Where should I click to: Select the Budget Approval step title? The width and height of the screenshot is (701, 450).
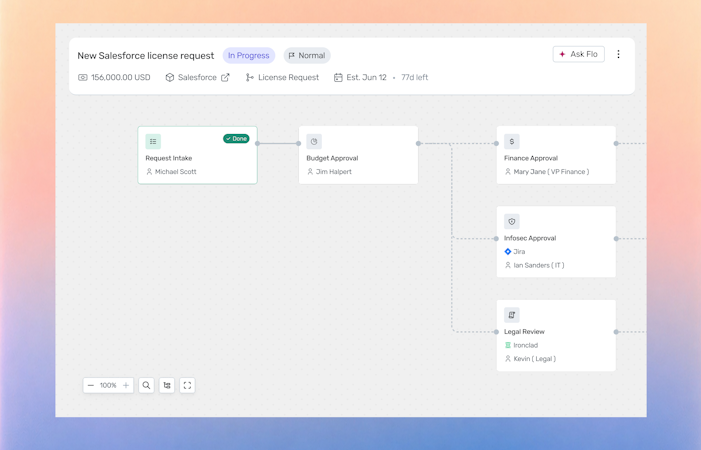pyautogui.click(x=332, y=158)
